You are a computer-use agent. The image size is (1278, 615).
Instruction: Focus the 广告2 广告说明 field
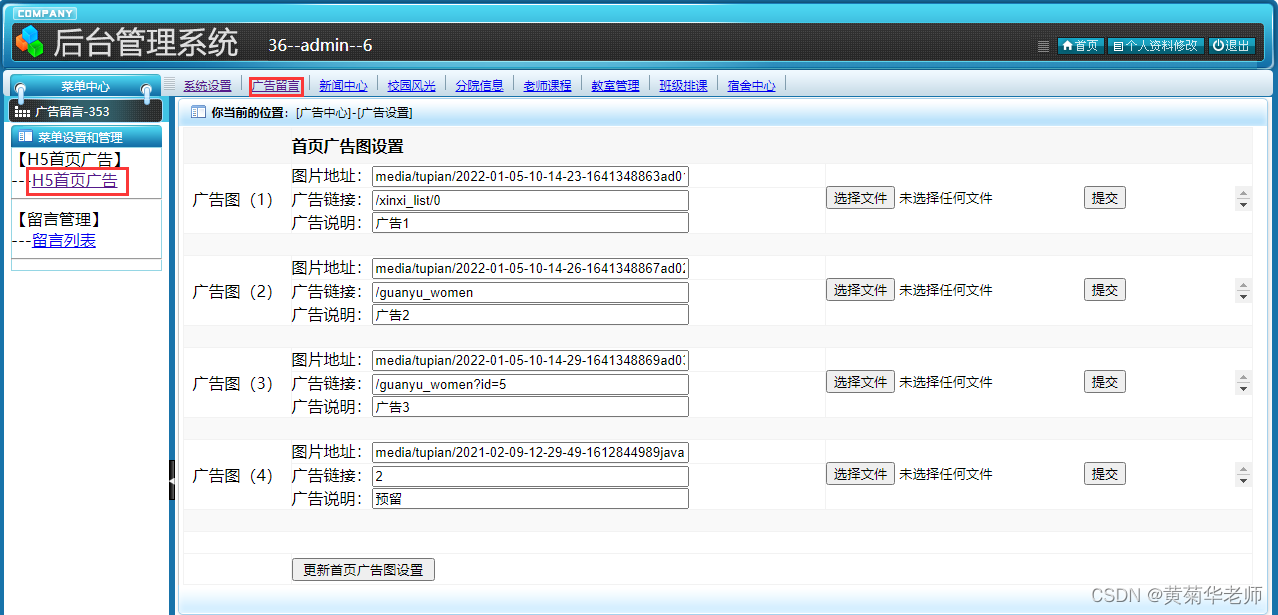click(x=530, y=315)
